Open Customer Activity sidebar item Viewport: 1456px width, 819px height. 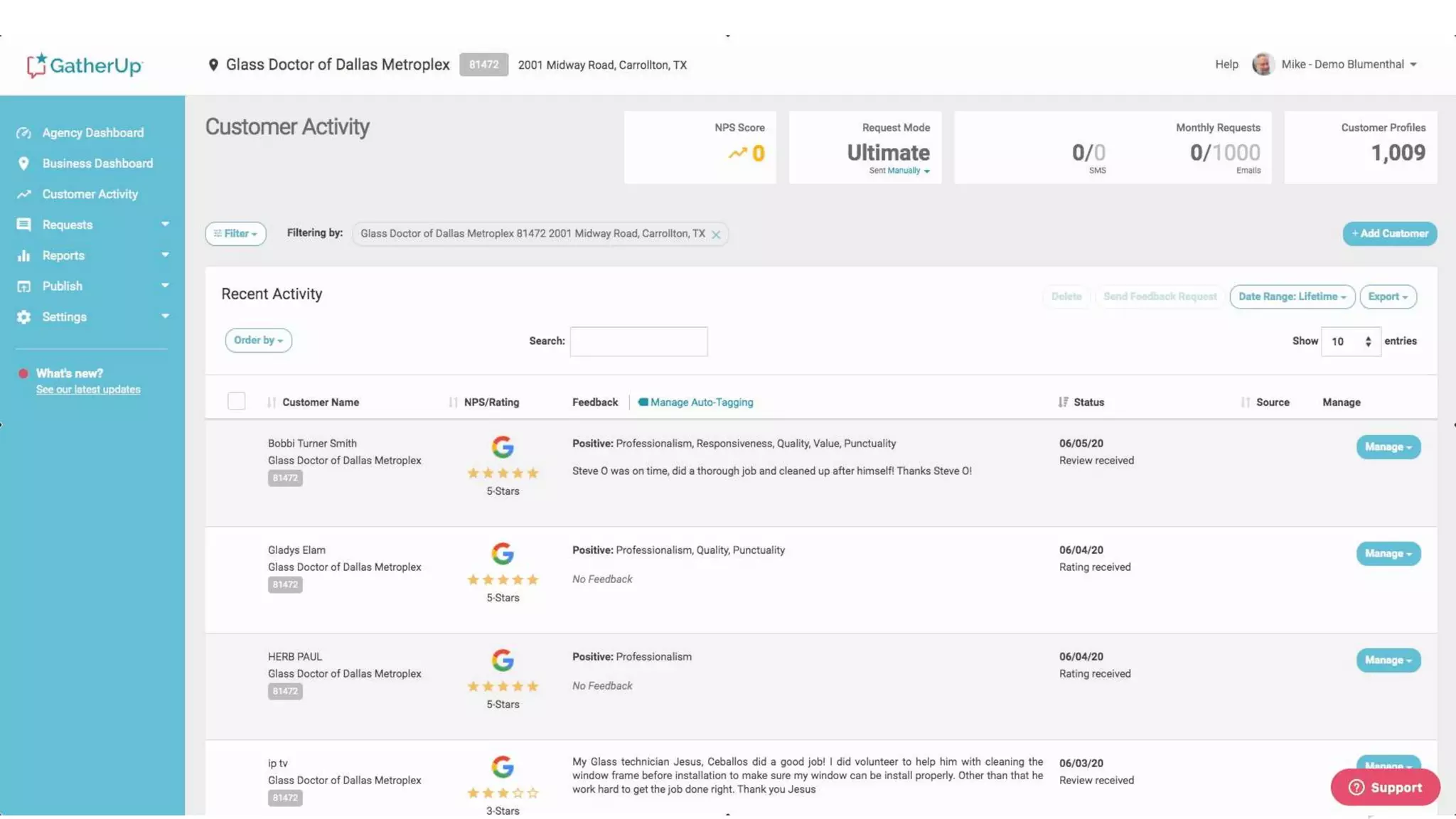[90, 194]
